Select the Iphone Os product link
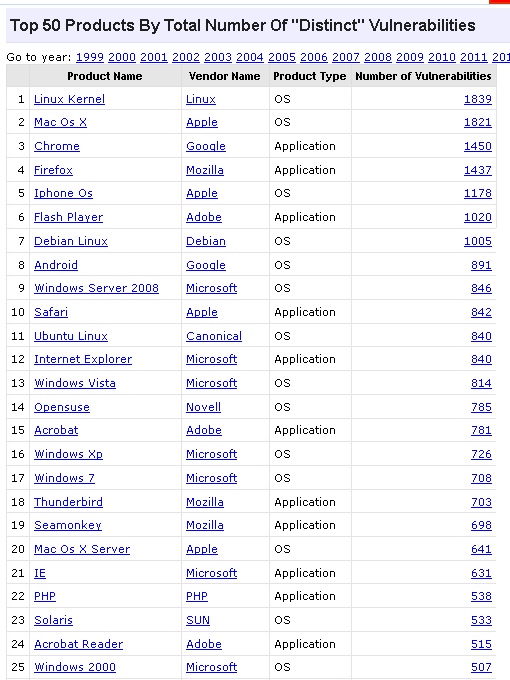The image size is (510, 680). click(63, 193)
